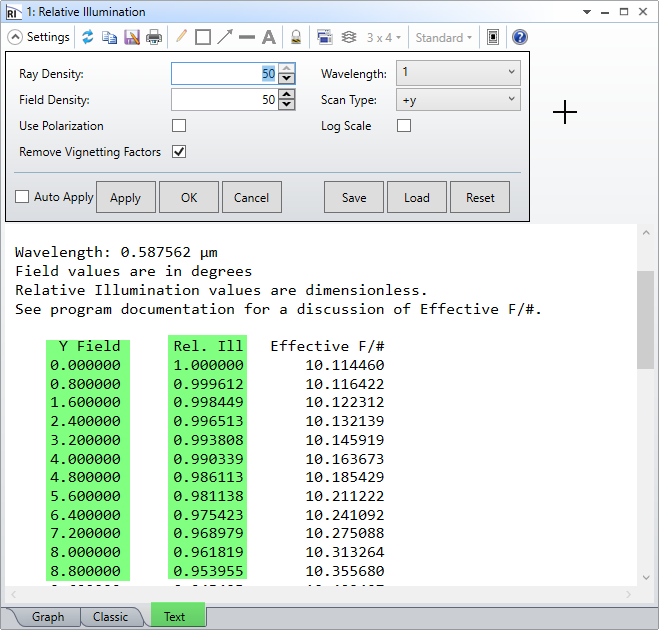The width and height of the screenshot is (659, 630).
Task: Click the active cursor display icon
Action: (493, 37)
